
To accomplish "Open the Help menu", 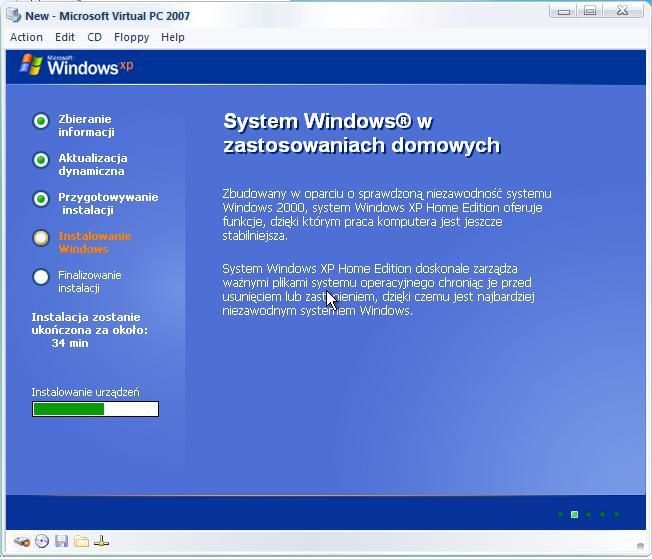I will (173, 37).
